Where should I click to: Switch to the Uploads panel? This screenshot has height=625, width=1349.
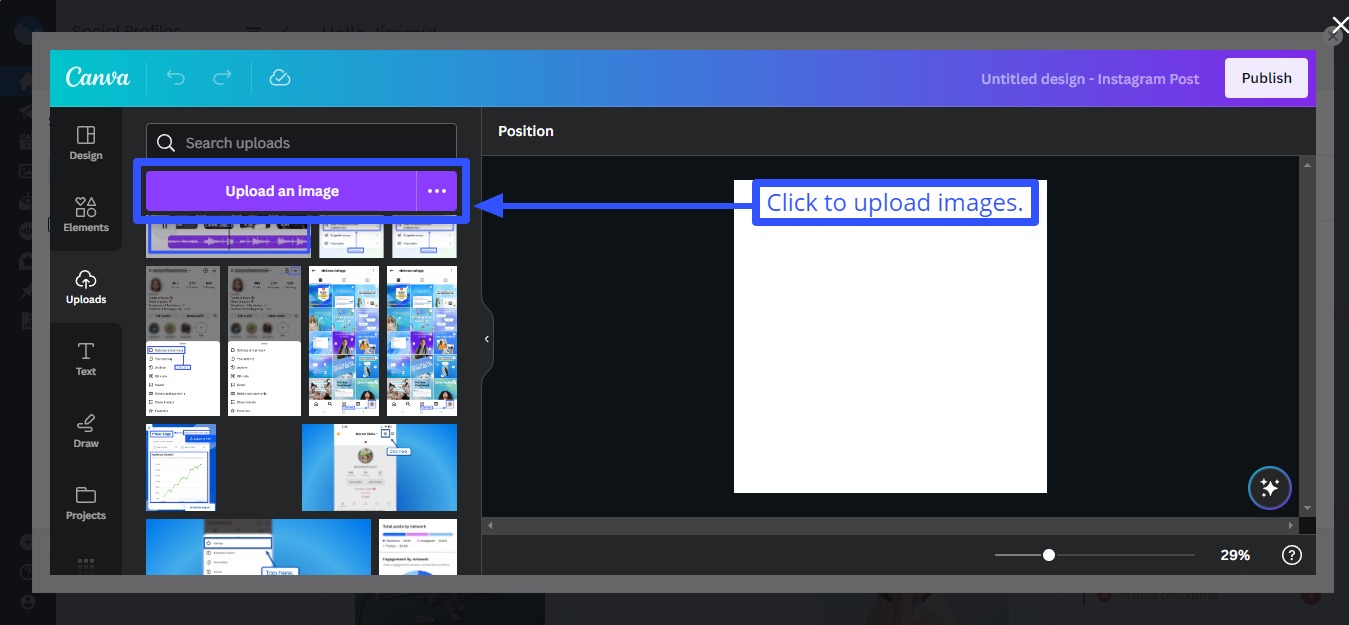(x=85, y=288)
